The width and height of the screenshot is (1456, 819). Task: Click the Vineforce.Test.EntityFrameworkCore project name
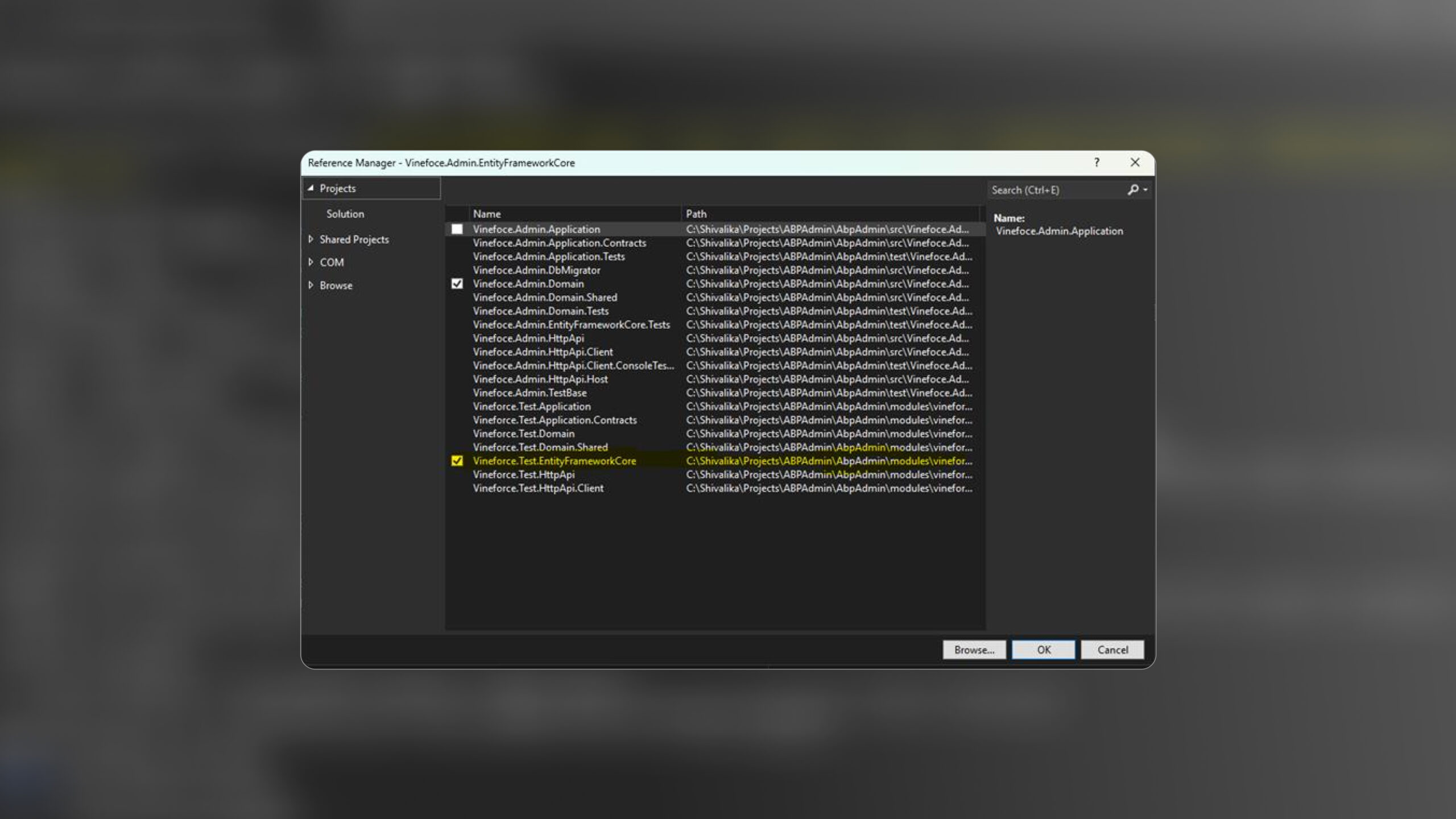point(555,461)
